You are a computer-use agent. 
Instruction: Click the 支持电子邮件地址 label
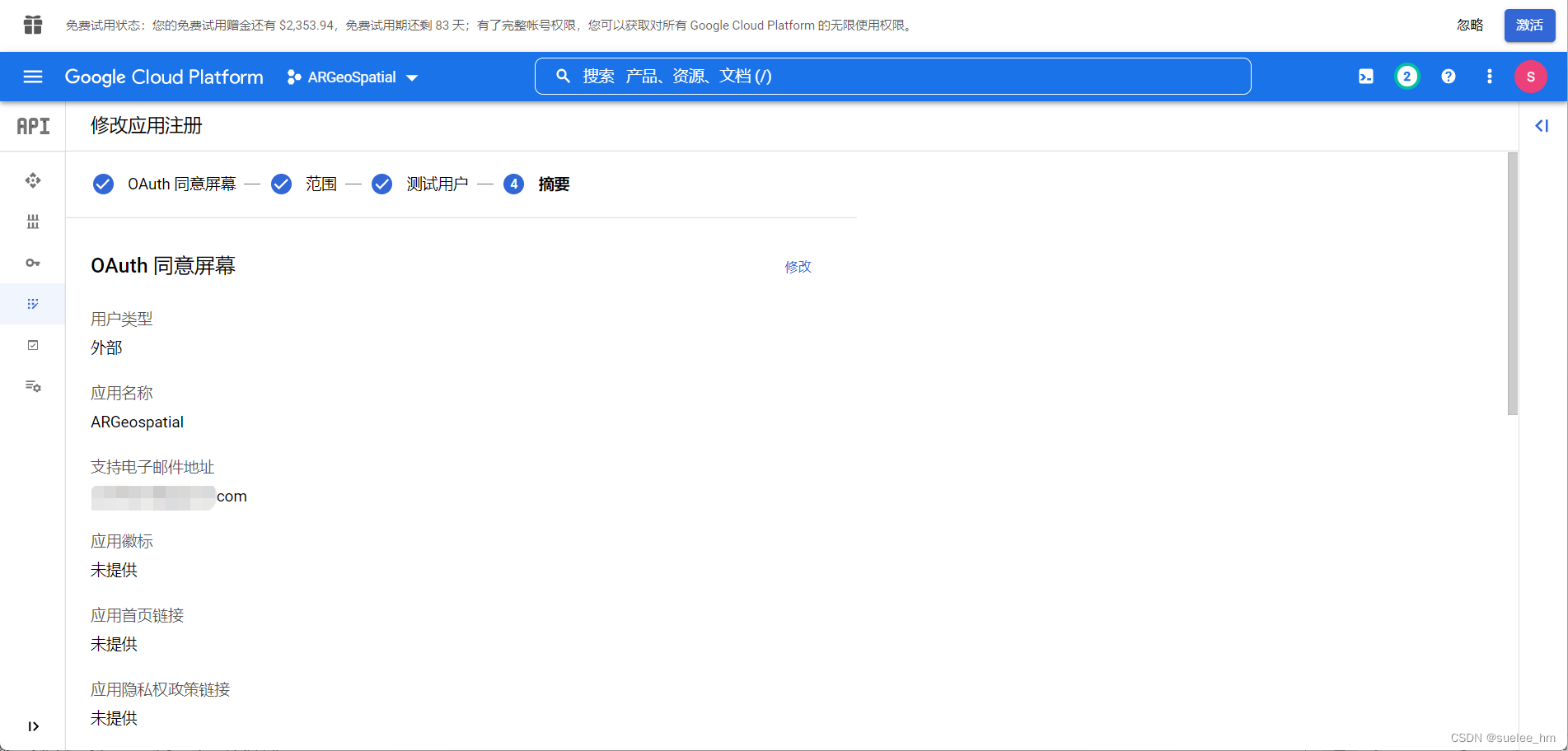tap(152, 467)
